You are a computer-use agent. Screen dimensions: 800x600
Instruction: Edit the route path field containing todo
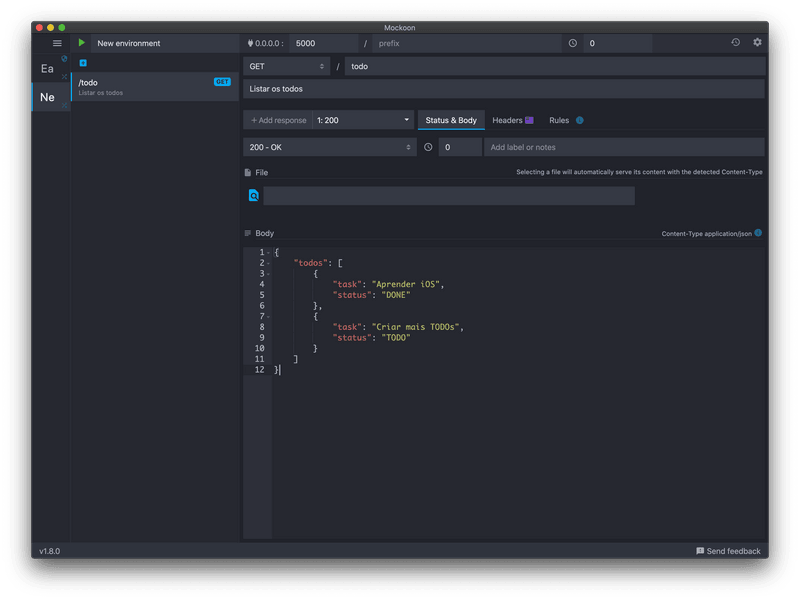555,66
